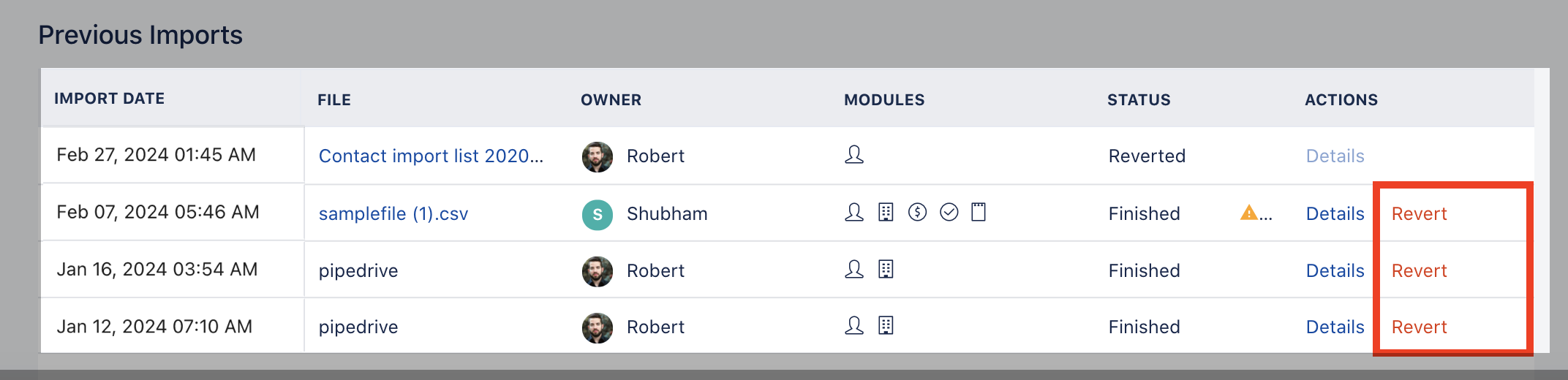Image resolution: width=1568 pixels, height=380 pixels.
Task: Revert the Jan 16 pipedrive import
Action: coord(1420,271)
